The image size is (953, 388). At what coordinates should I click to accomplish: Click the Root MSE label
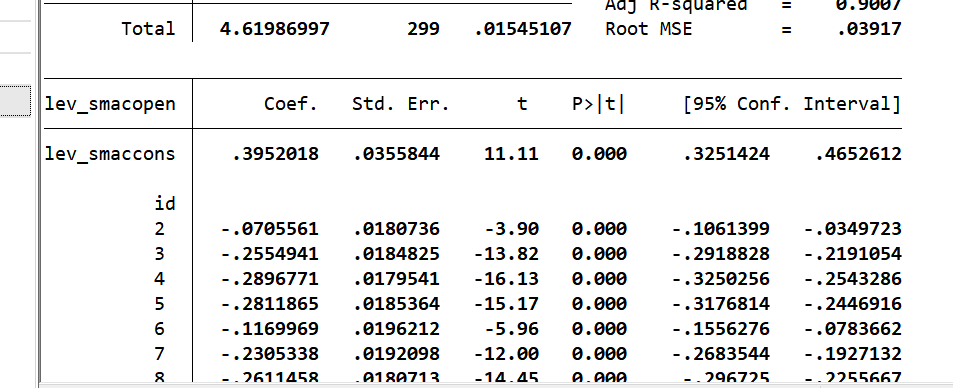[649, 29]
